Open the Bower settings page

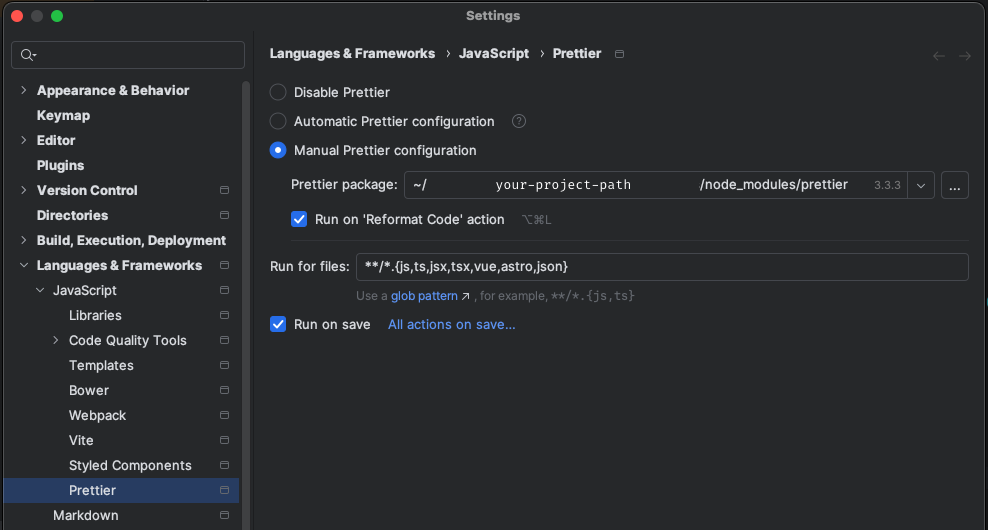[89, 390]
